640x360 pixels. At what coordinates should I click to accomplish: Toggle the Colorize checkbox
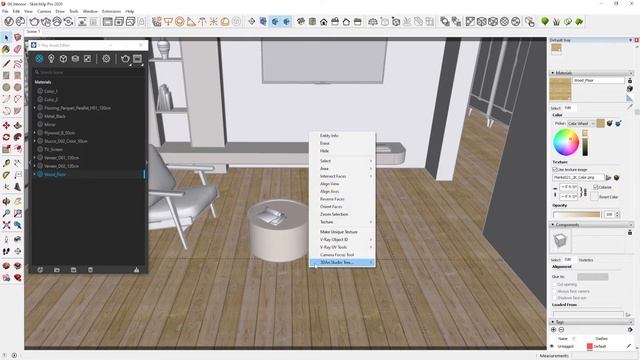point(596,187)
